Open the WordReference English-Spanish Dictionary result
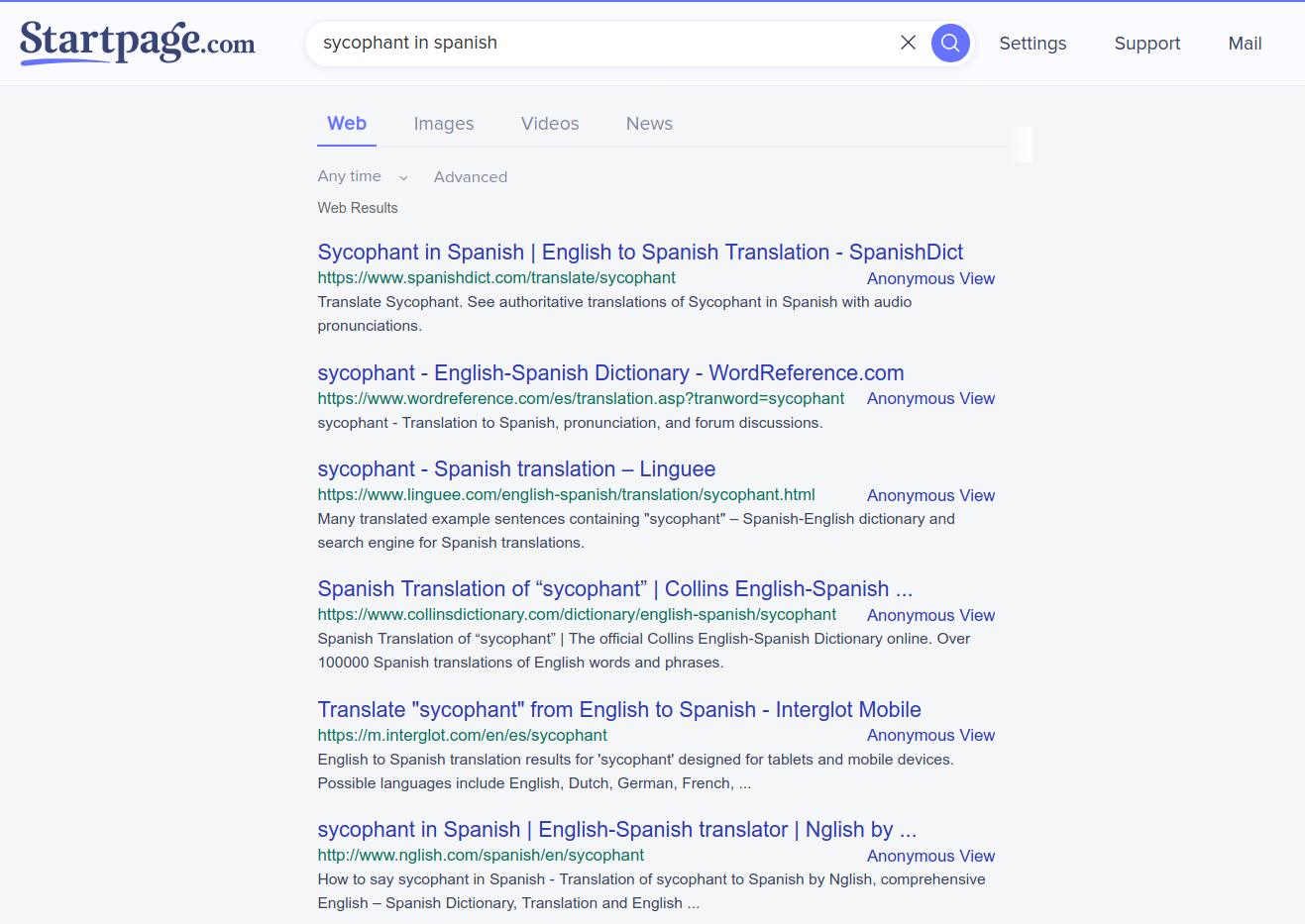Image resolution: width=1305 pixels, height=924 pixels. (x=610, y=373)
